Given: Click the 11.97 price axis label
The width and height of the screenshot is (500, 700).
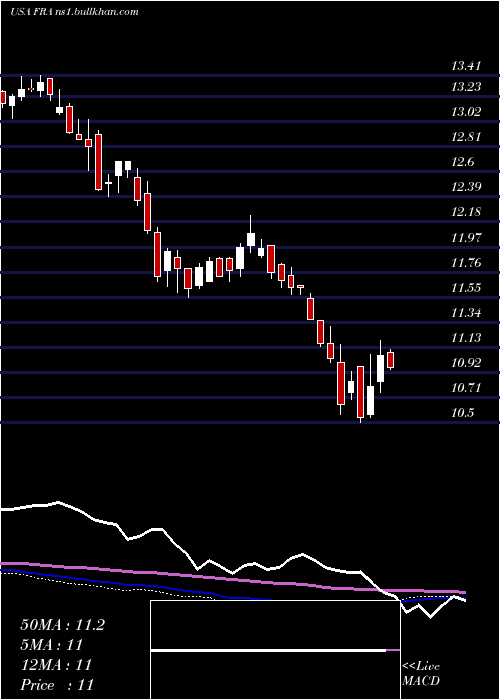Looking at the screenshot, I should point(466,238).
